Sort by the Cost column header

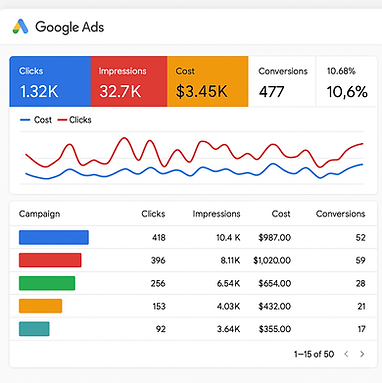click(x=281, y=214)
